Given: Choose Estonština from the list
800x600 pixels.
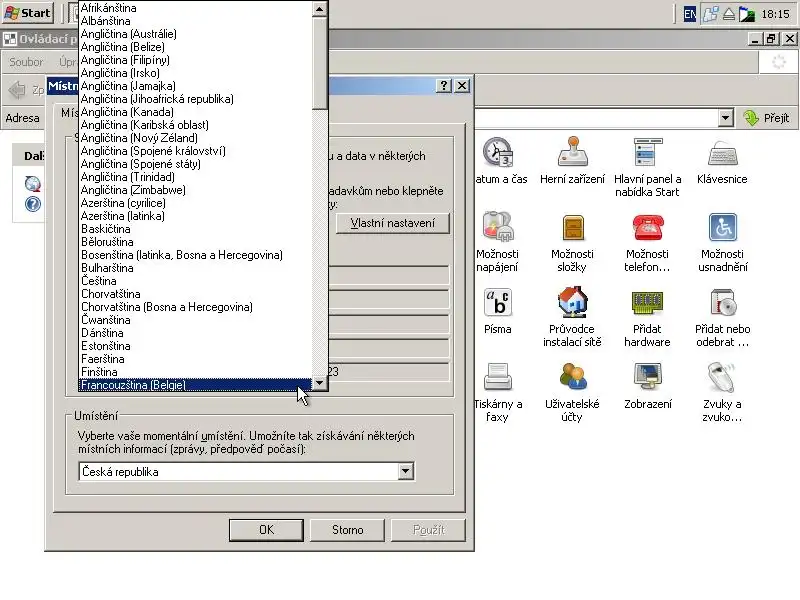Looking at the screenshot, I should click(196, 346).
